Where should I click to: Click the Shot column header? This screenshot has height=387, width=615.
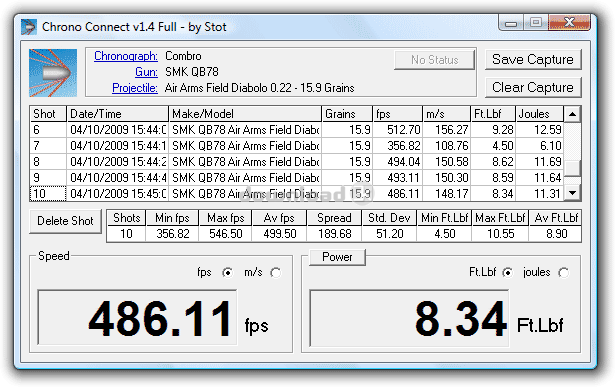point(48,114)
